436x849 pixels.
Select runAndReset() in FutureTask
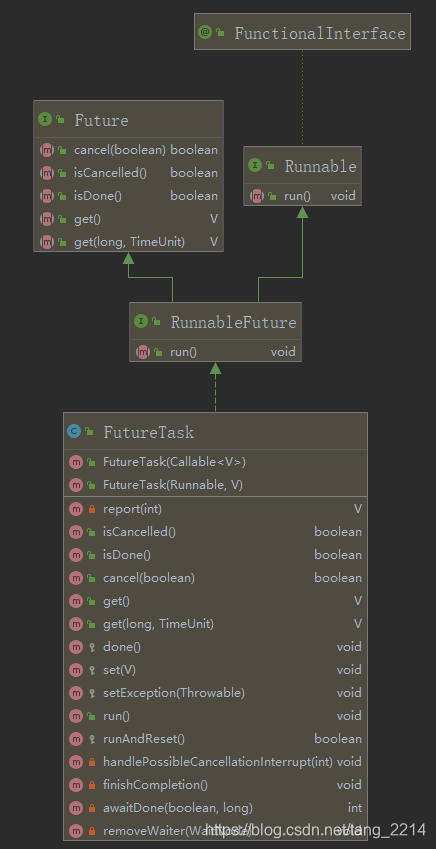pos(216,739)
